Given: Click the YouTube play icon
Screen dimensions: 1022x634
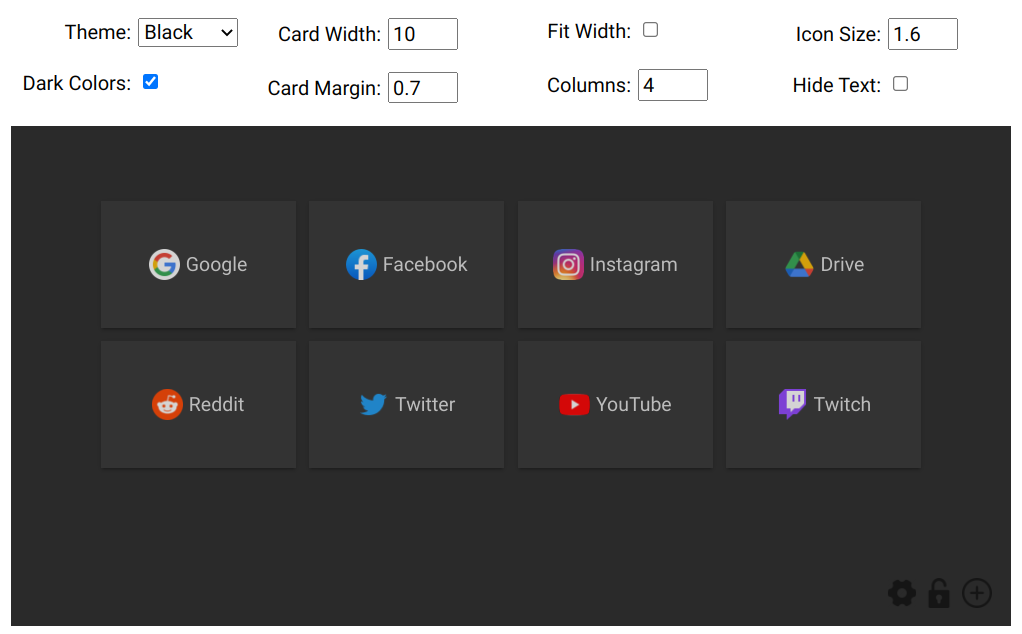Looking at the screenshot, I should (x=574, y=405).
